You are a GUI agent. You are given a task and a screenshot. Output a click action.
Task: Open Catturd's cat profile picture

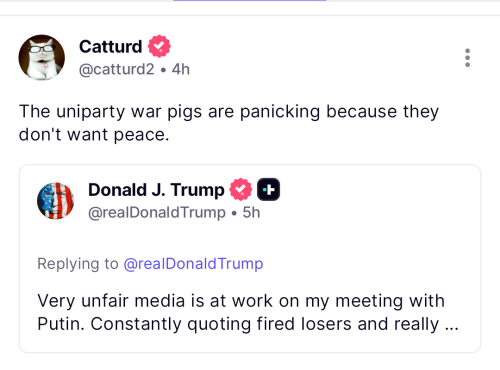42,57
